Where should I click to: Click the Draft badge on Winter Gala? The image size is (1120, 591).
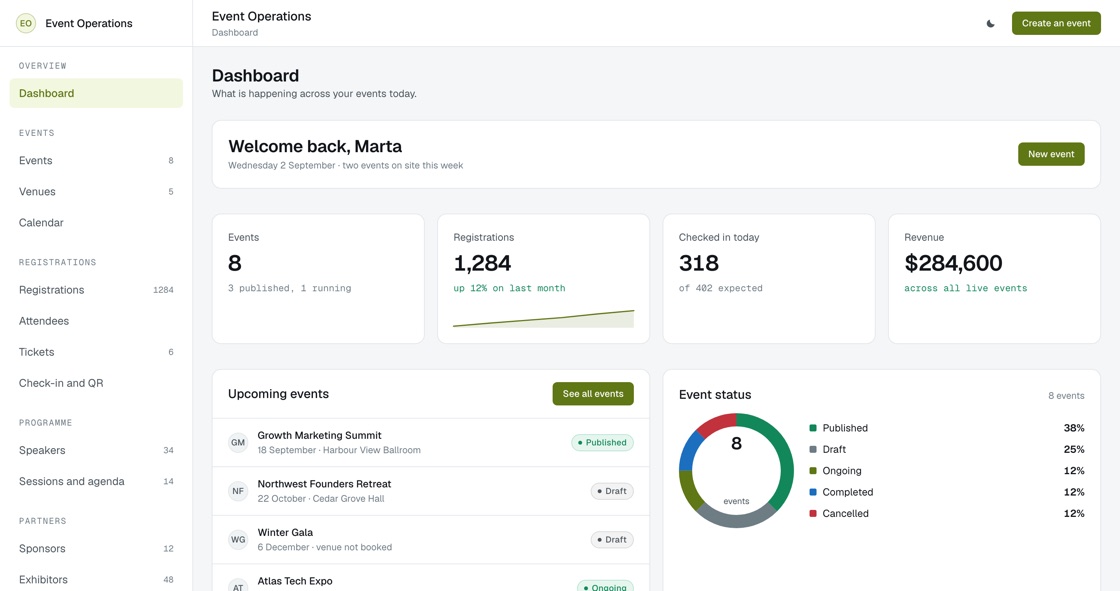coord(612,540)
